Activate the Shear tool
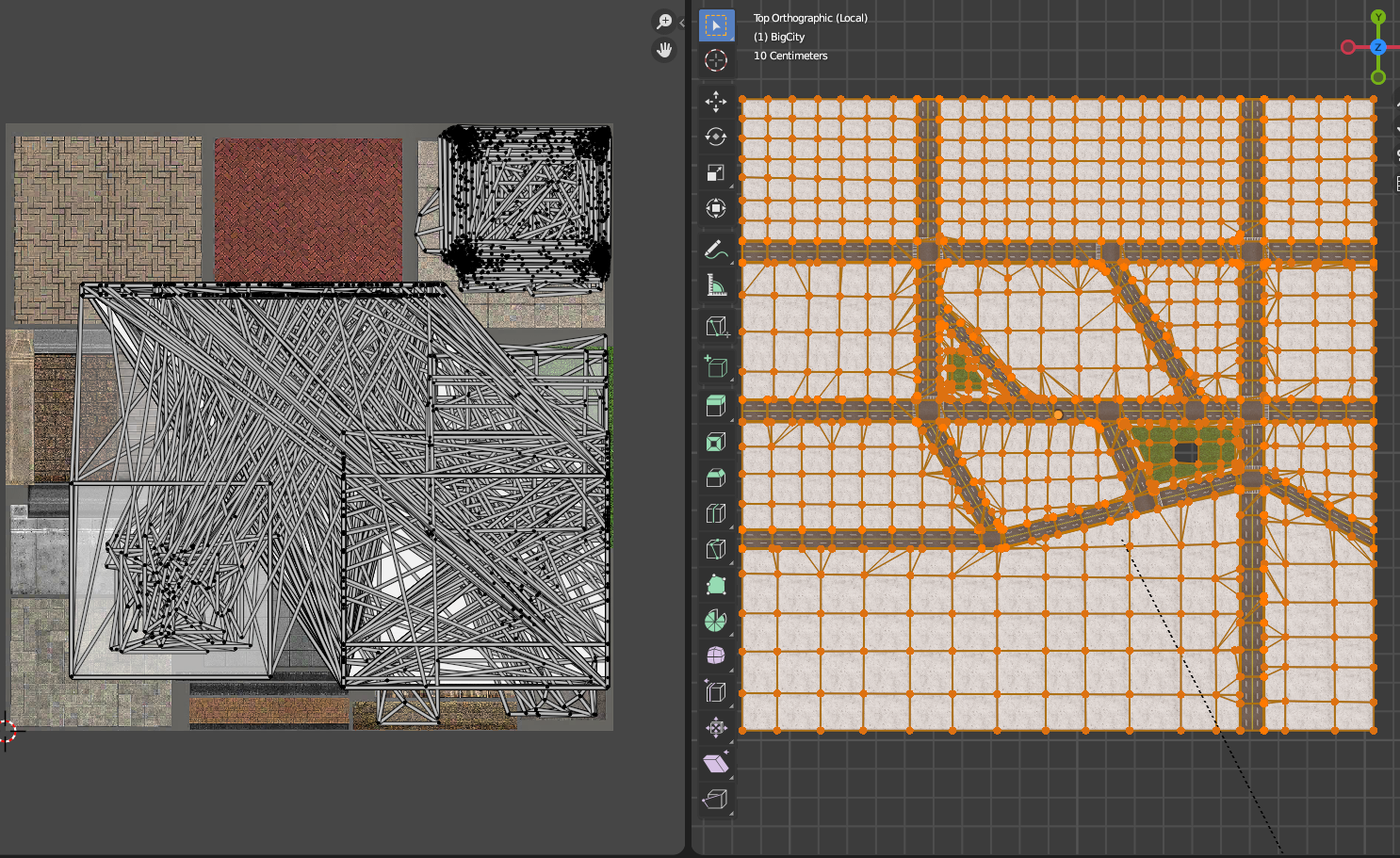The image size is (1400, 858). pyautogui.click(x=716, y=763)
